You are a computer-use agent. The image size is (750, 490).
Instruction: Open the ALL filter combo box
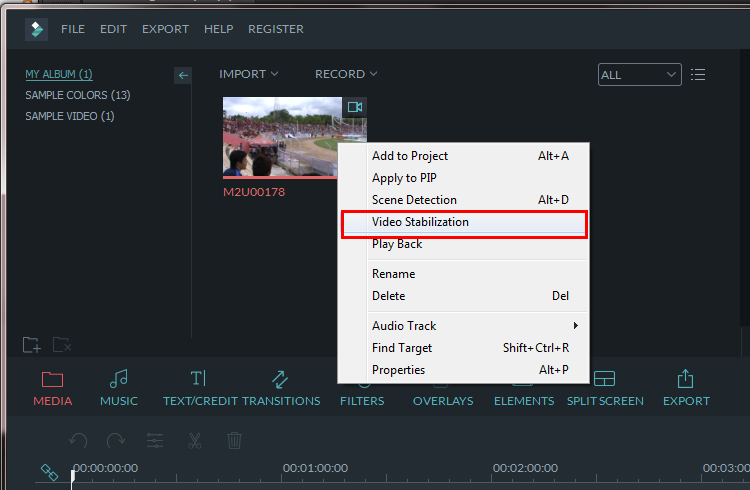tap(640, 75)
